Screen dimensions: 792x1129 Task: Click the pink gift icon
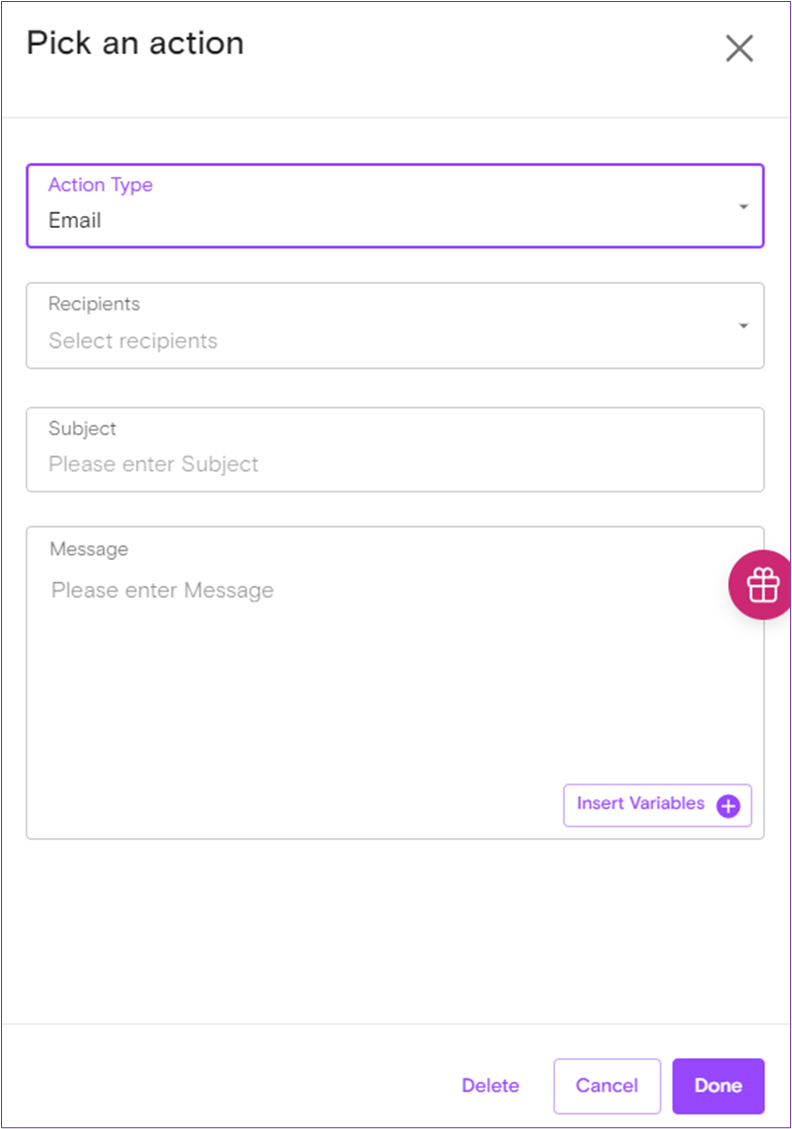pyautogui.click(x=762, y=585)
